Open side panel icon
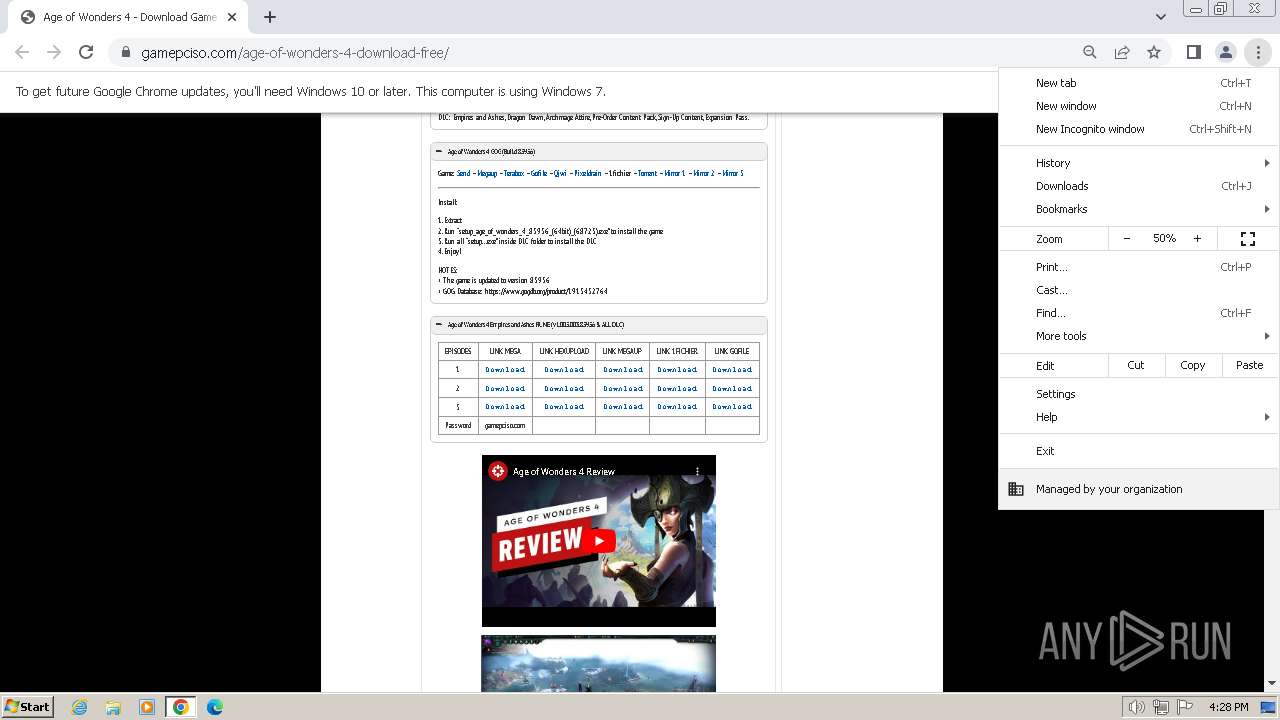The width and height of the screenshot is (1280, 720). pos(1193,52)
